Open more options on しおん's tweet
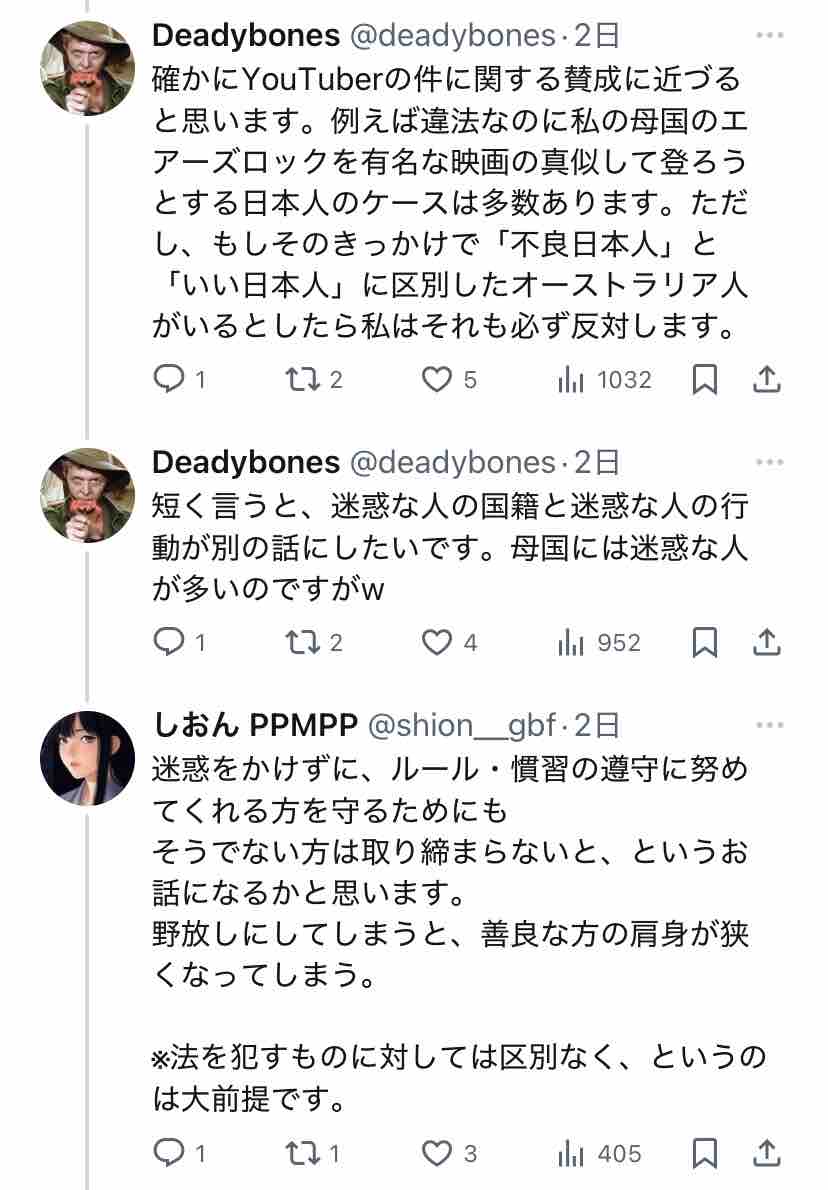The height and width of the screenshot is (1190, 828). click(x=769, y=724)
